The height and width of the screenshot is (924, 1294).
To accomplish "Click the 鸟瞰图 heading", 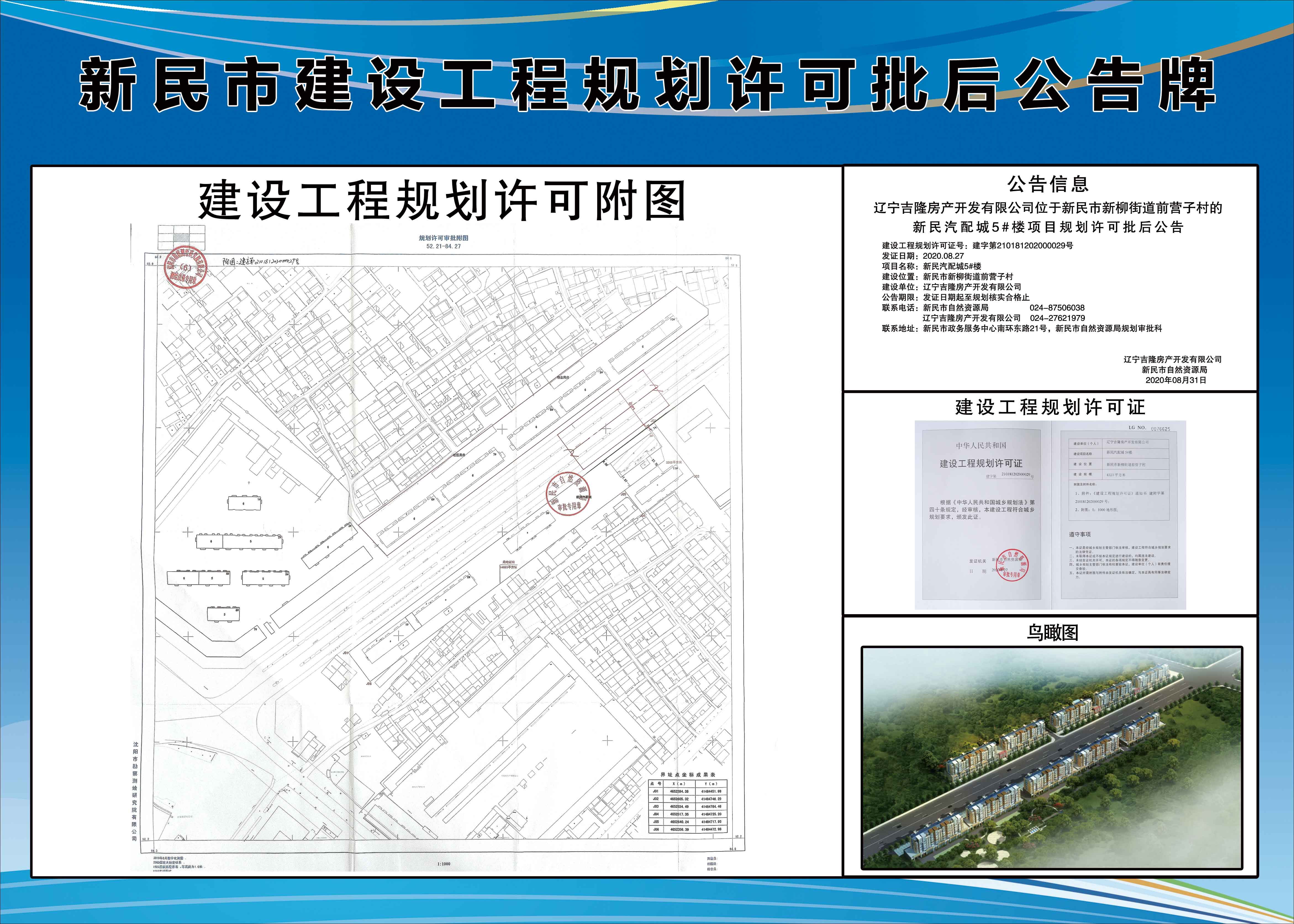I will (1052, 633).
